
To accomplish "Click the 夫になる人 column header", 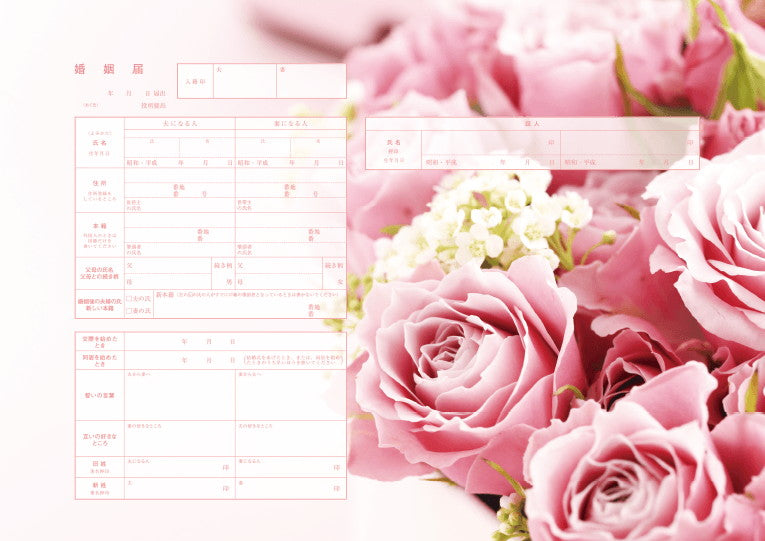I will pyautogui.click(x=180, y=122).
